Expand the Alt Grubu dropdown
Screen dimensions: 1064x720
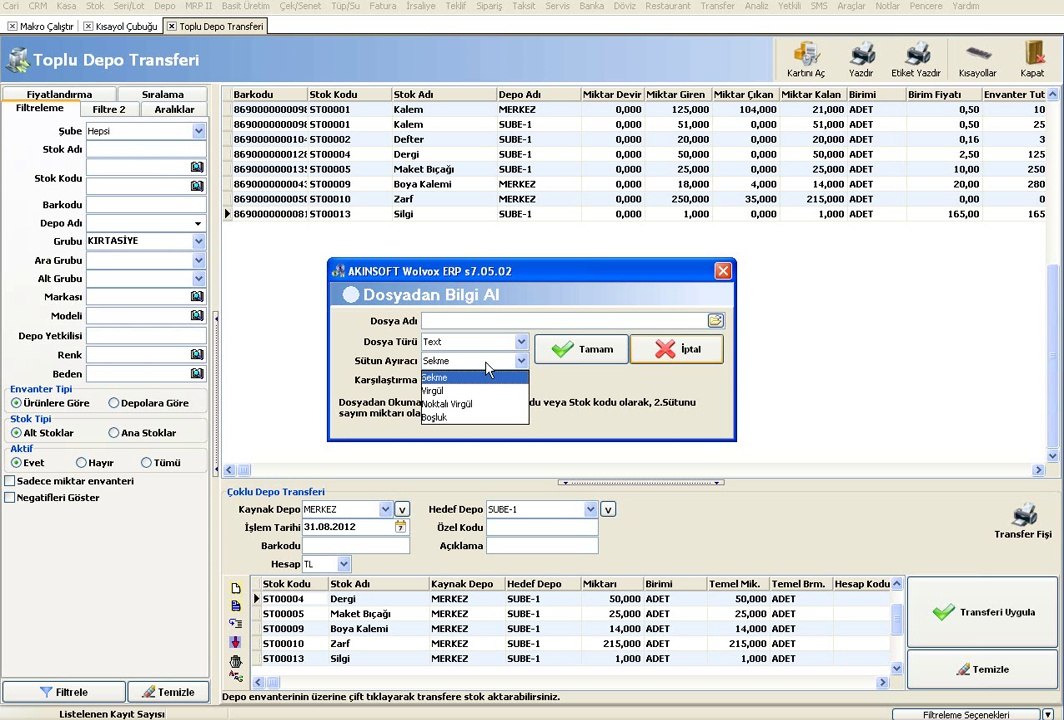198,278
